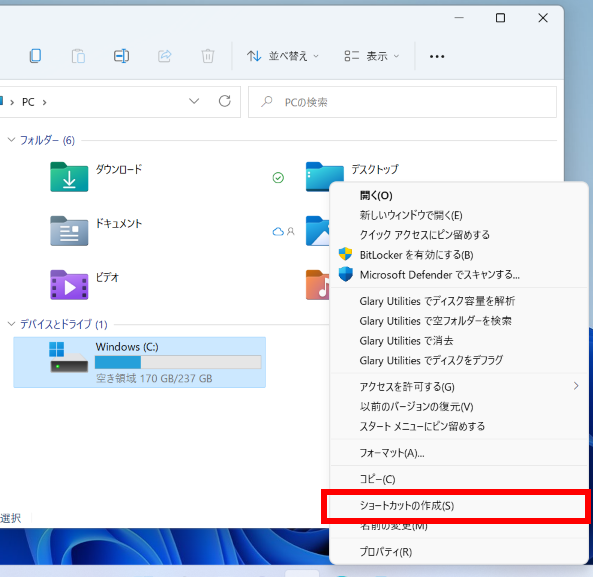This screenshot has height=577, width=593.
Task: Click the chevron after PC in breadcrumb
Action: (x=45, y=102)
